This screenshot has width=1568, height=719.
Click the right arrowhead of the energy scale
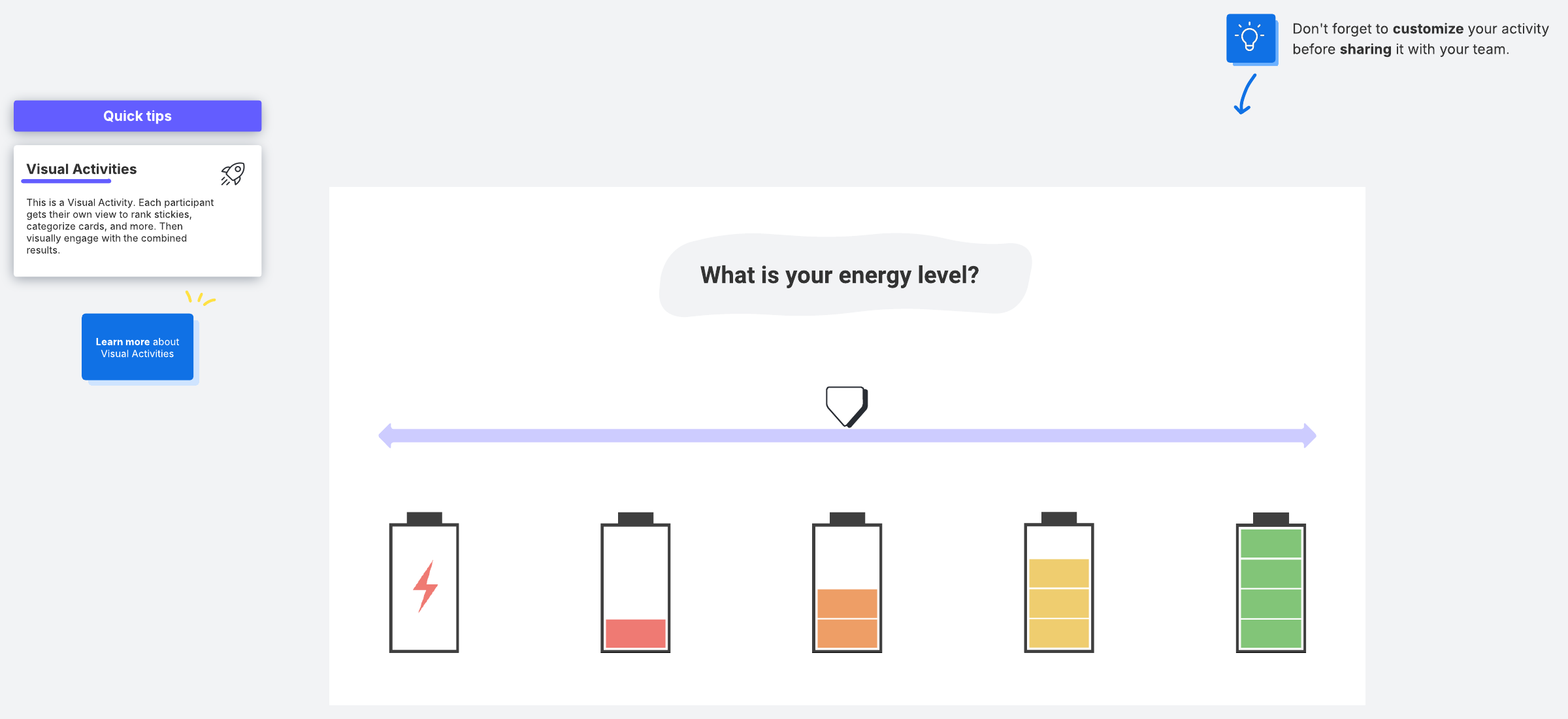tap(1309, 436)
